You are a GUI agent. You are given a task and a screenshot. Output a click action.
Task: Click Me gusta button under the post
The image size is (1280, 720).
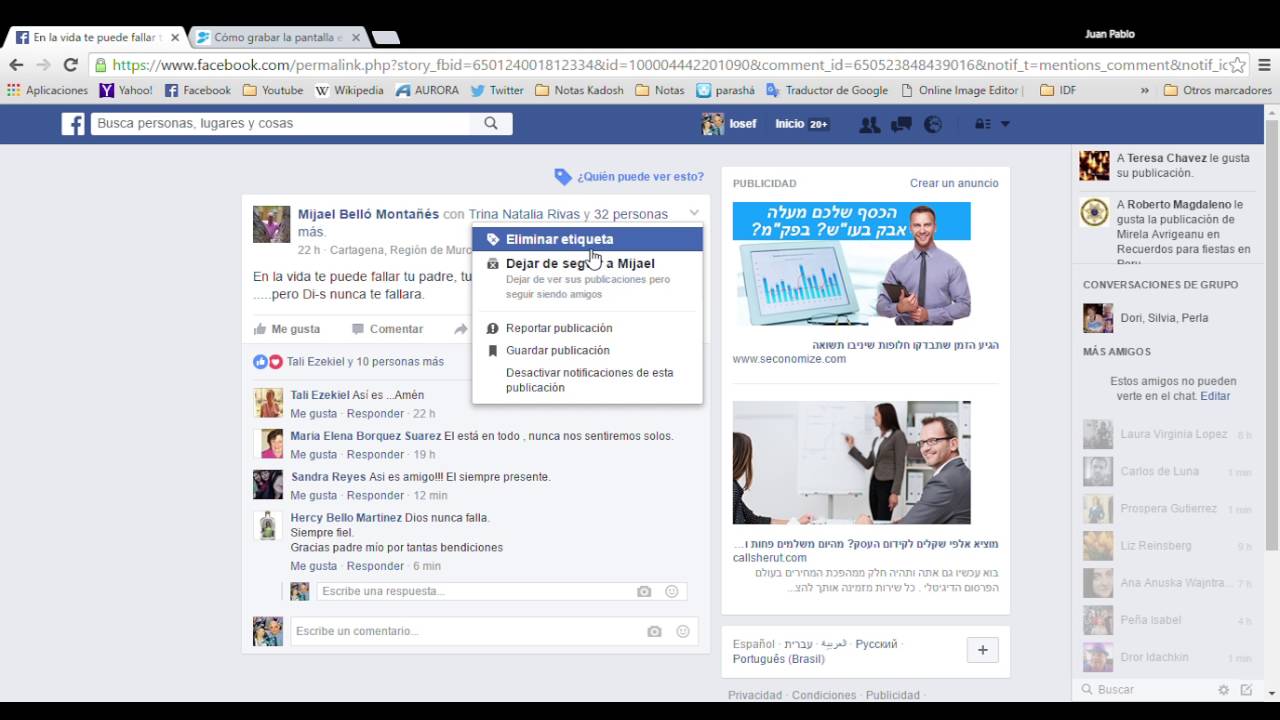pos(287,329)
